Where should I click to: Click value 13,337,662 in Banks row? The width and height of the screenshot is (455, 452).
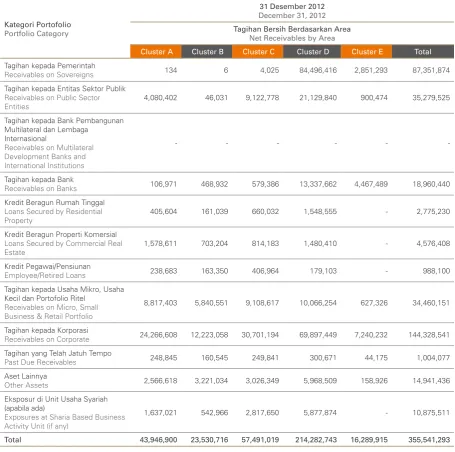(318, 184)
